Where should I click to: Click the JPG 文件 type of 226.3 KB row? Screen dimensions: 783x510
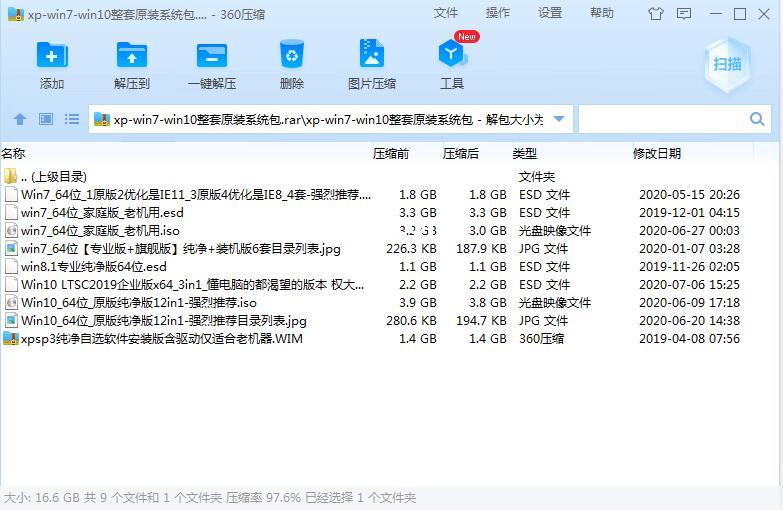pos(544,248)
